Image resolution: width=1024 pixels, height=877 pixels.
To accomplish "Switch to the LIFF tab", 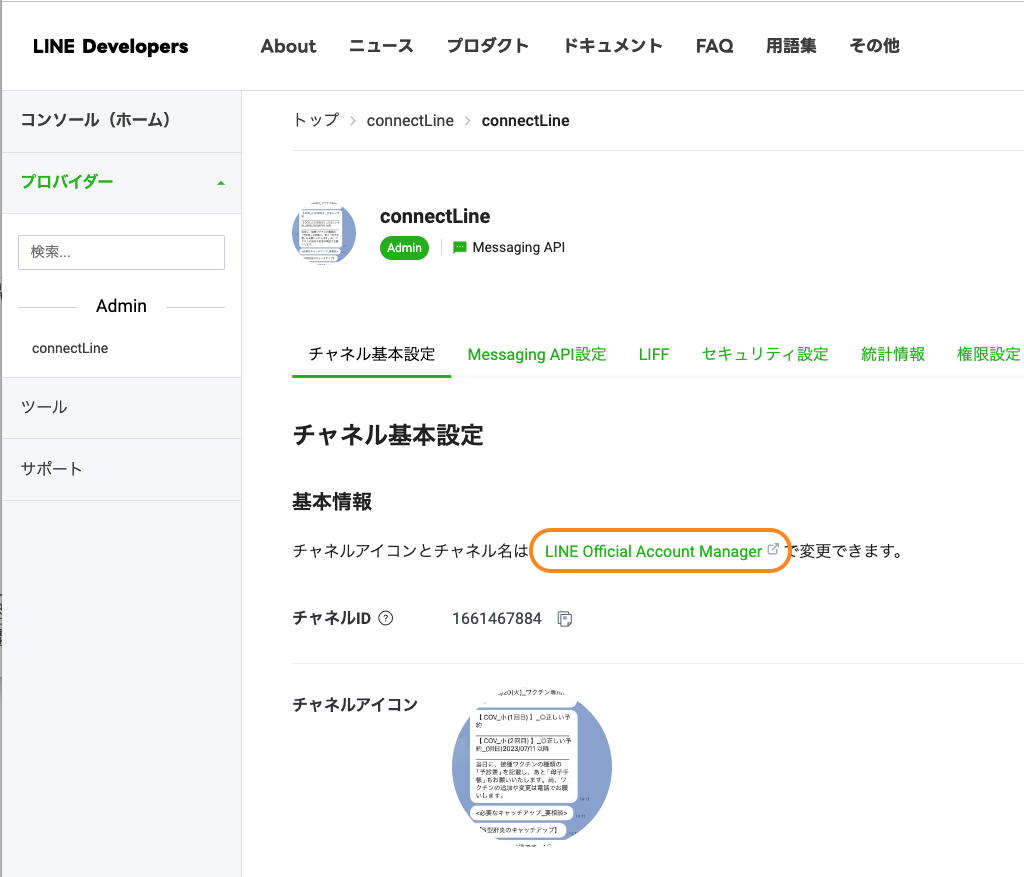I will [654, 355].
